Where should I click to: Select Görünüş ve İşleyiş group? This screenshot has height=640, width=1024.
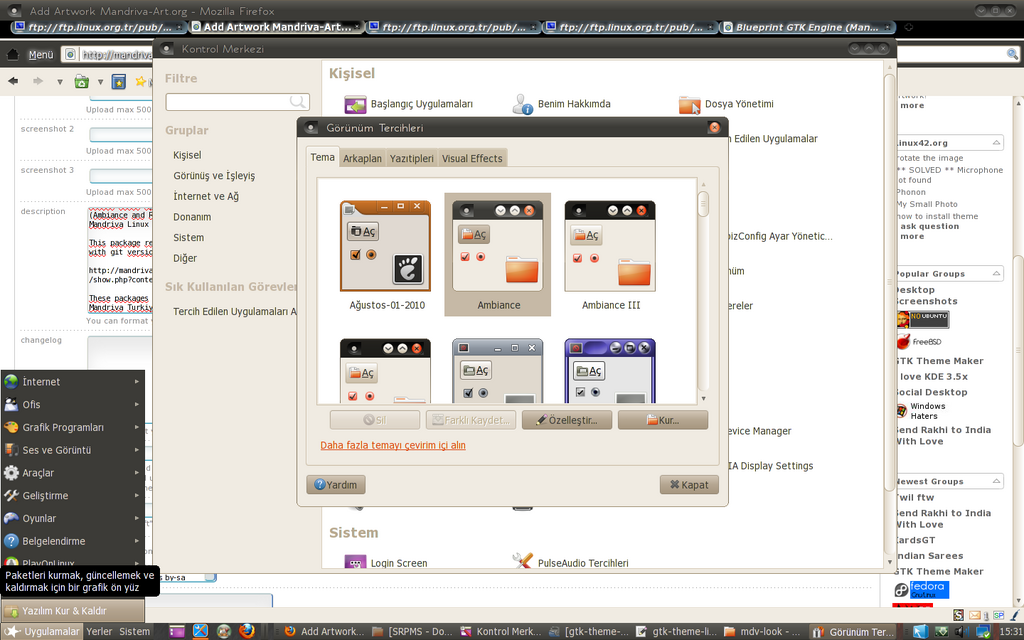[214, 176]
